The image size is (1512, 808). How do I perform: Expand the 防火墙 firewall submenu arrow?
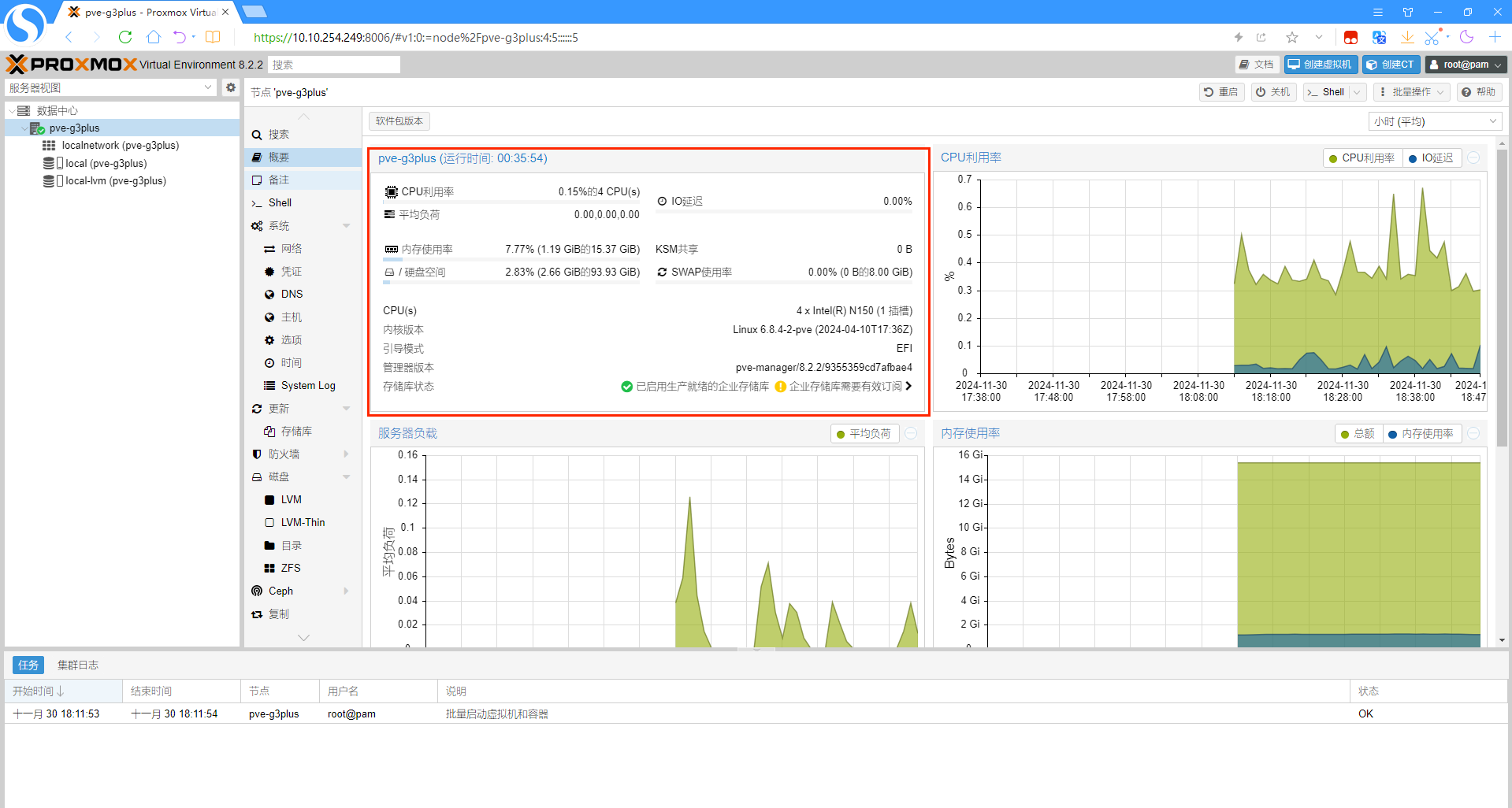coord(347,454)
